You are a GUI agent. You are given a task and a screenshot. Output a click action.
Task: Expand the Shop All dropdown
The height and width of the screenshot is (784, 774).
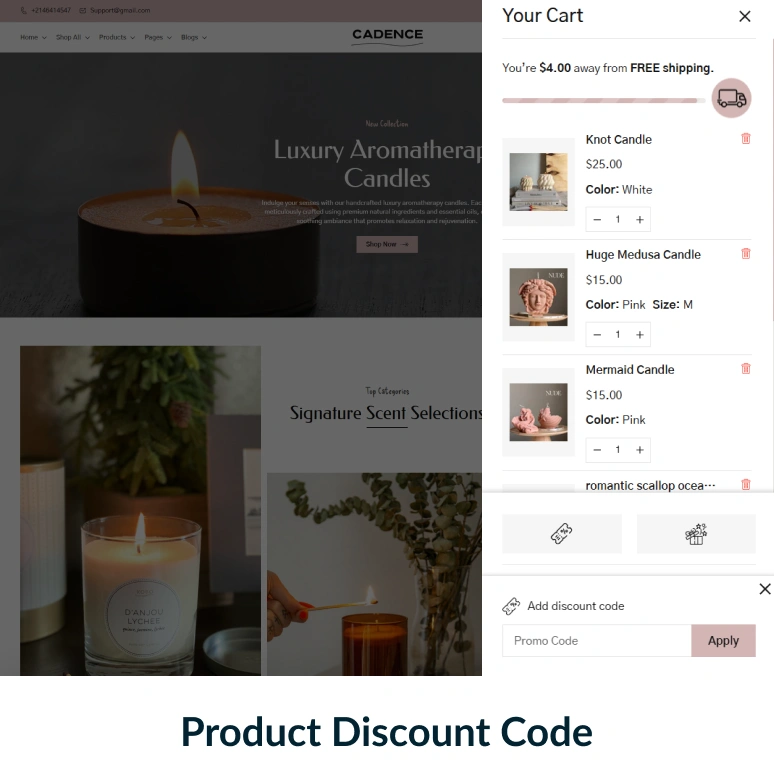[73, 37]
